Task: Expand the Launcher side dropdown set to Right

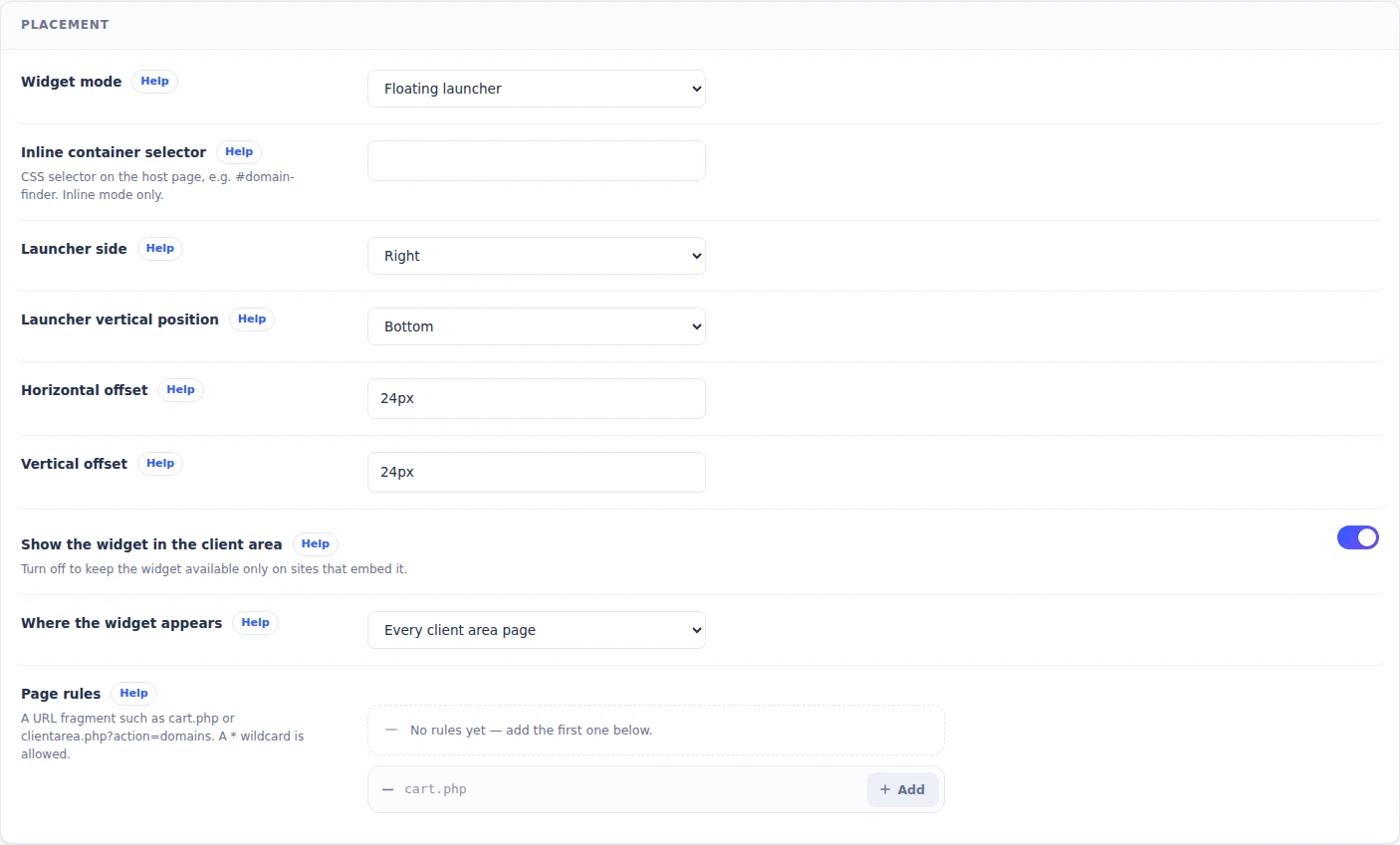Action: point(537,256)
